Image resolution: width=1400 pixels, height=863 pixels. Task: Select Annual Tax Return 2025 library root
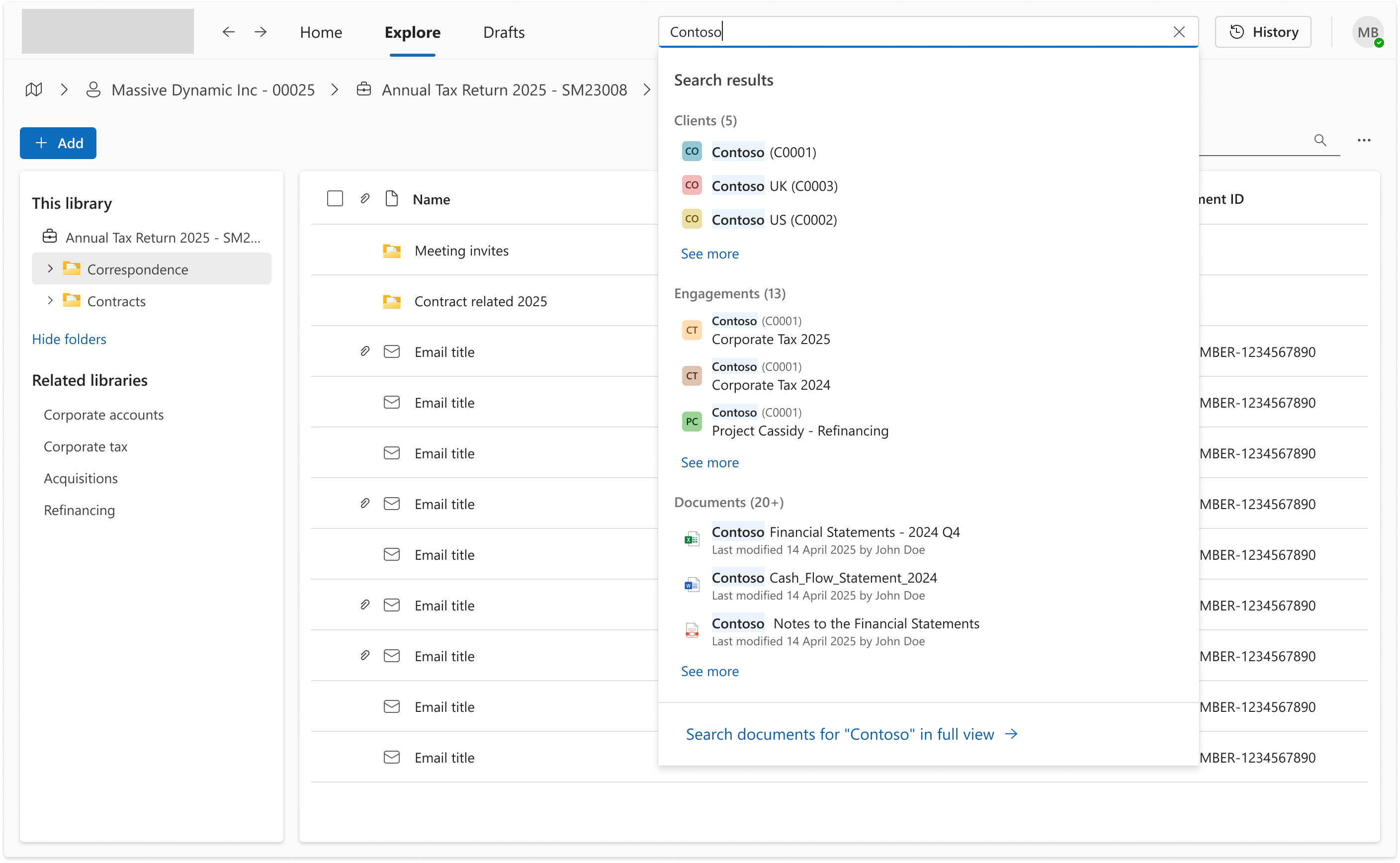click(151, 237)
